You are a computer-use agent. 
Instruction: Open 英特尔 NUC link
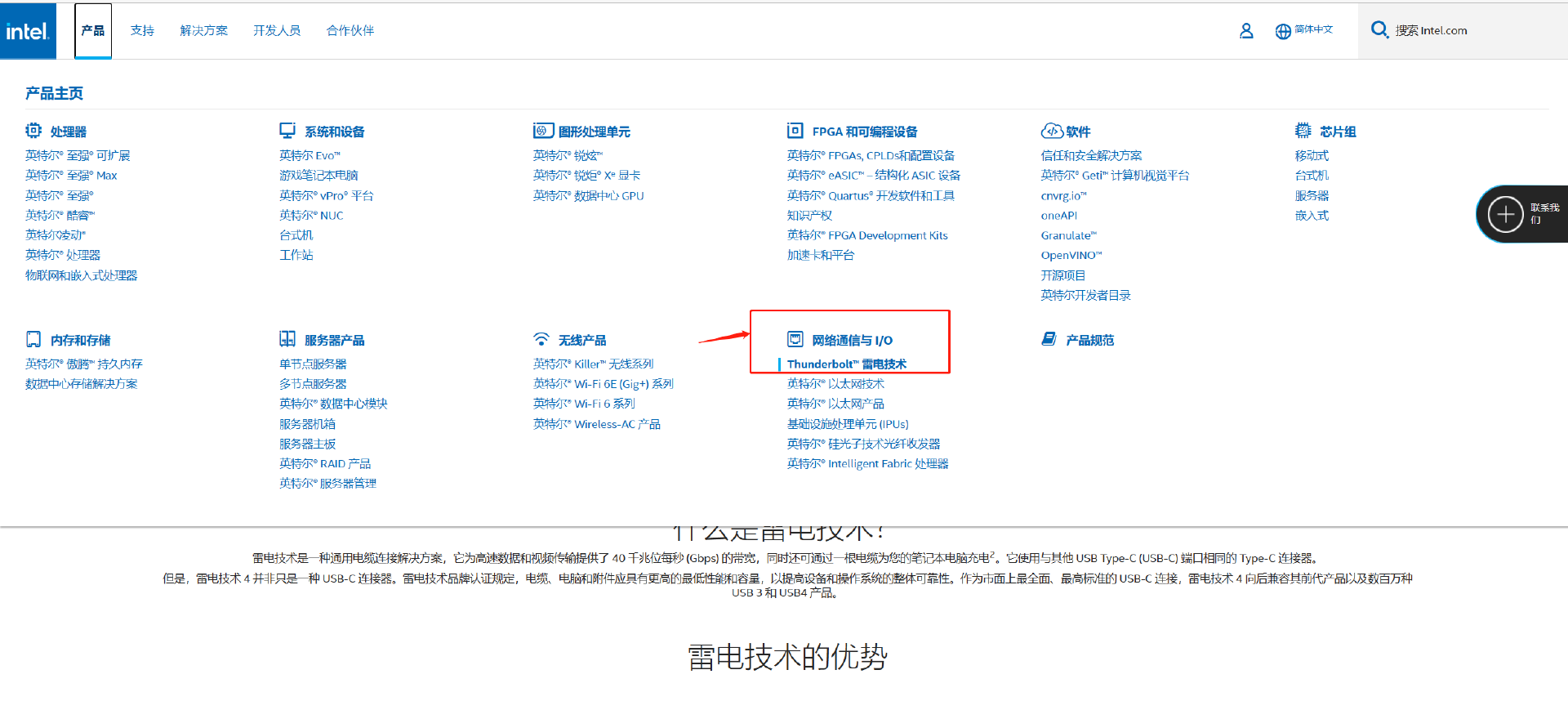[x=311, y=215]
